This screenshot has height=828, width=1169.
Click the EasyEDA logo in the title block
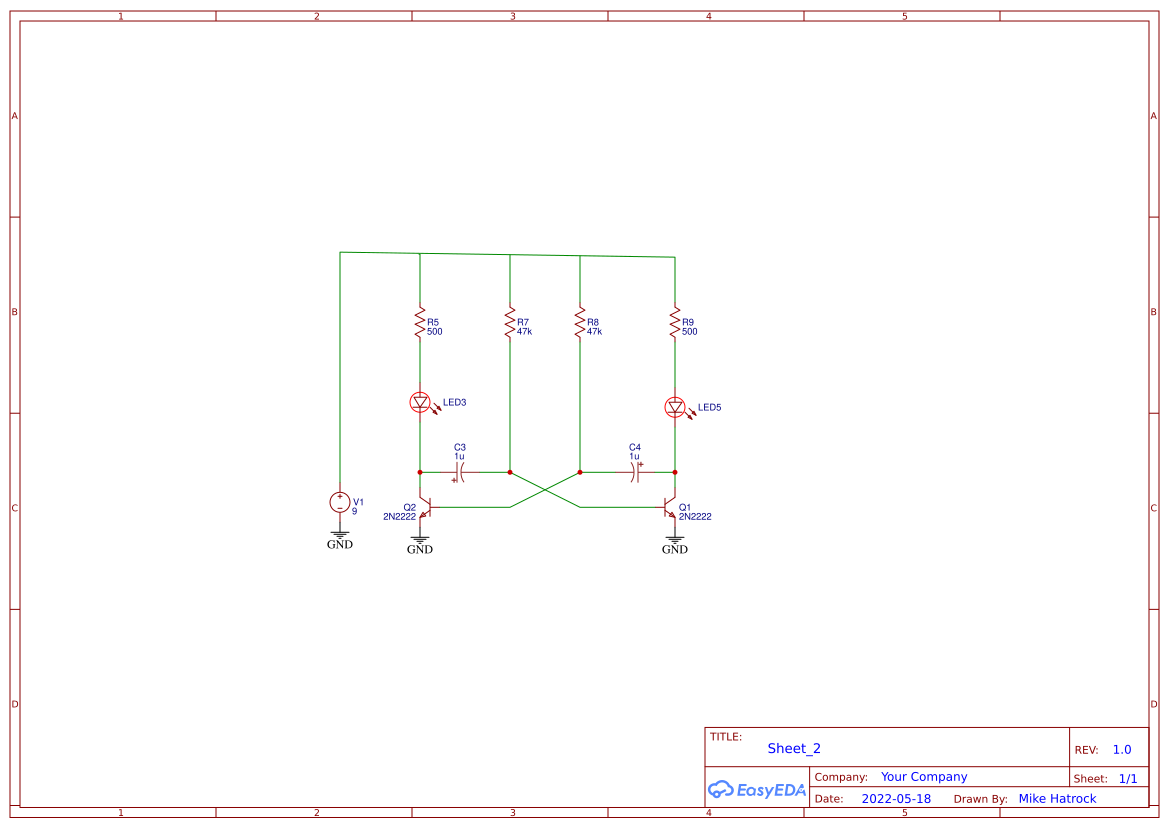coord(757,789)
